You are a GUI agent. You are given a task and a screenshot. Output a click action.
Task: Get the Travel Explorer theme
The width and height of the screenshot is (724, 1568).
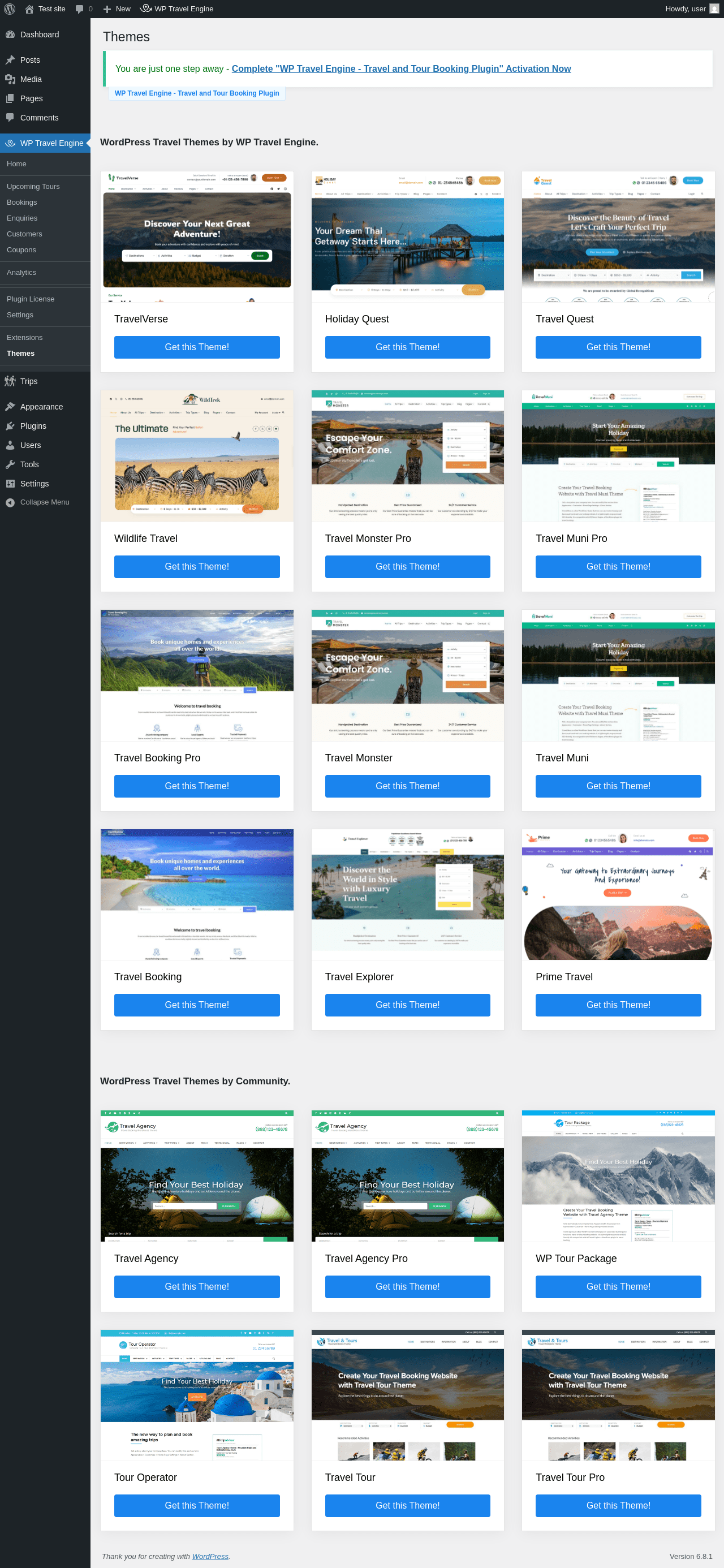coord(407,1005)
